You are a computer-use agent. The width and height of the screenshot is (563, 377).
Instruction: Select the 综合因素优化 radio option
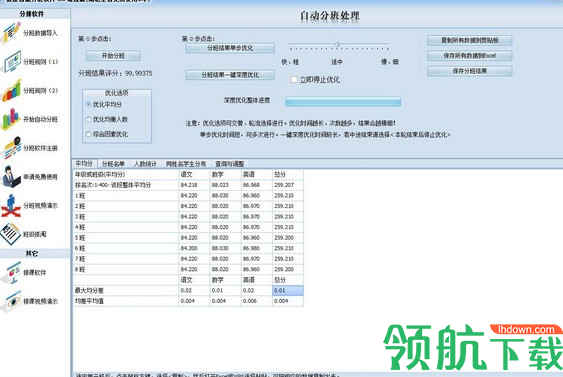88,134
